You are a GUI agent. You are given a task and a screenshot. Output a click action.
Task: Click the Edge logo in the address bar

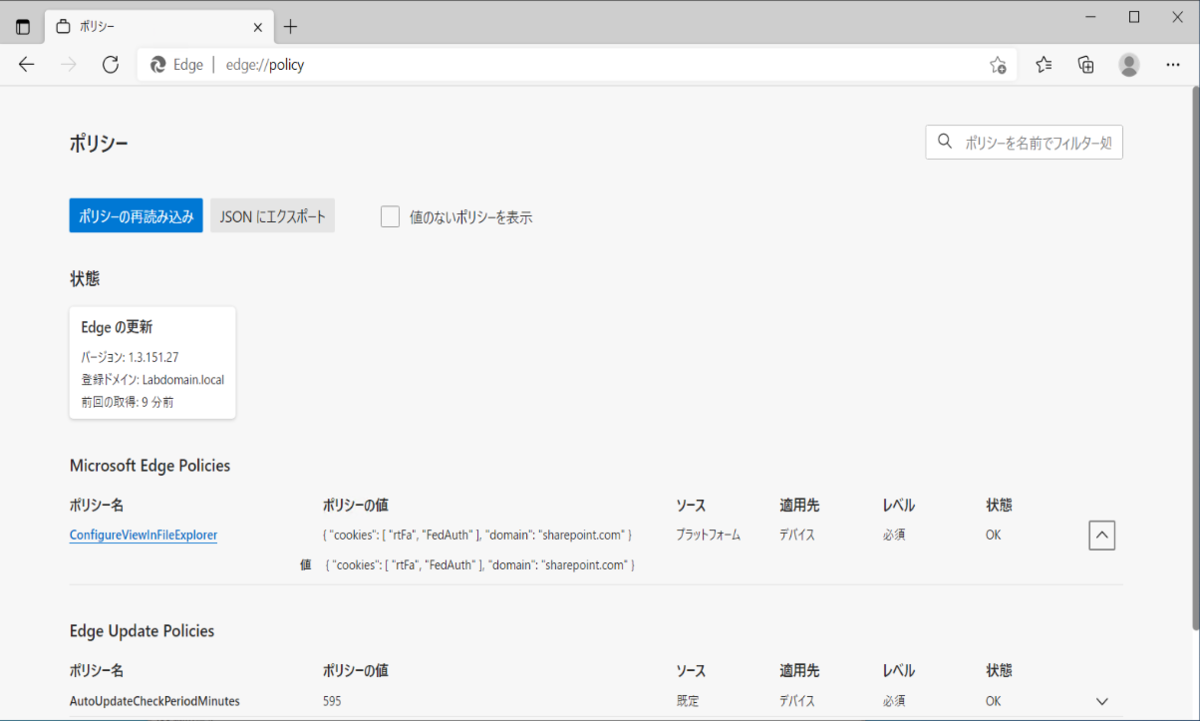157,65
